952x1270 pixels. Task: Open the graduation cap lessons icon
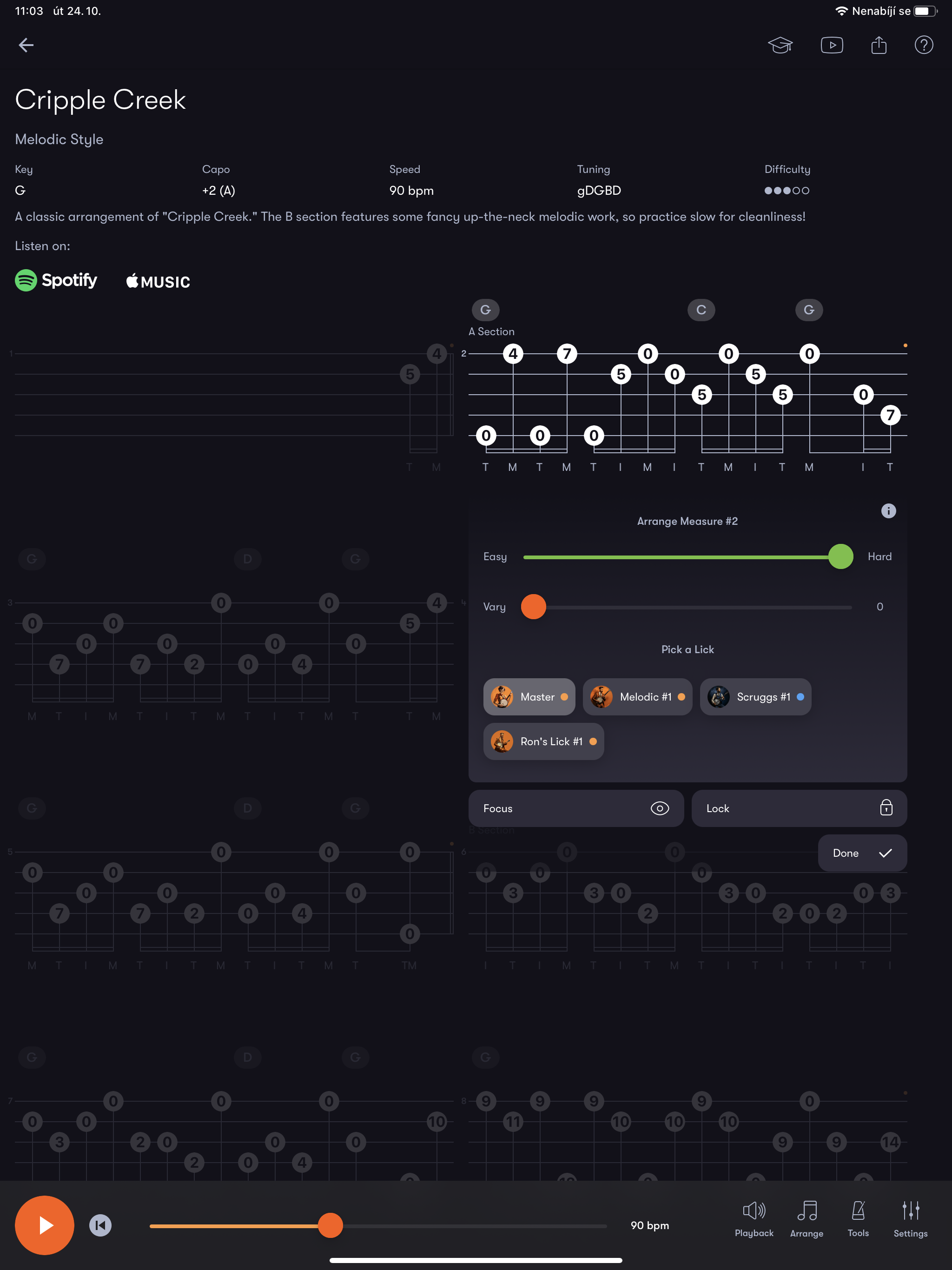(x=780, y=45)
